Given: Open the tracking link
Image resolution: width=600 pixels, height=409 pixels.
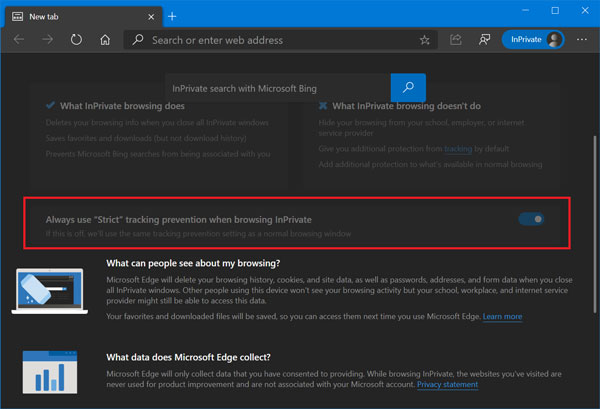Looking at the screenshot, I should point(458,149).
